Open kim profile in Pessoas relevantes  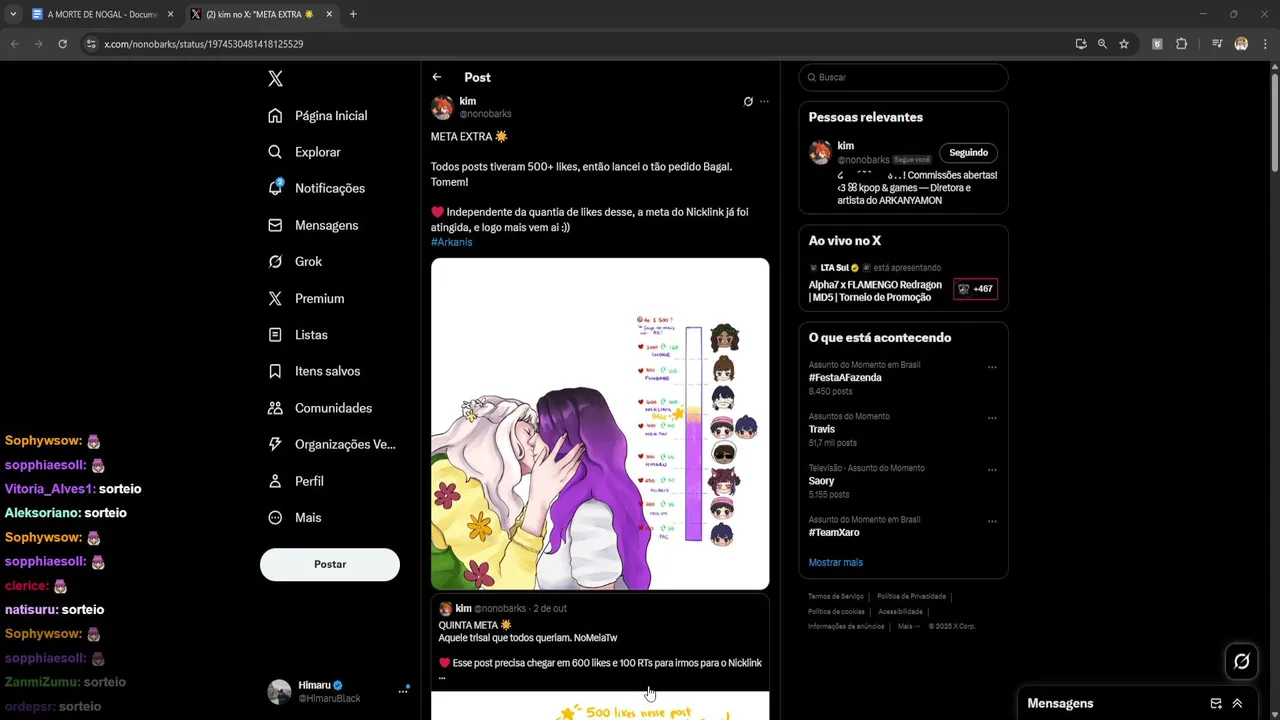pos(846,146)
